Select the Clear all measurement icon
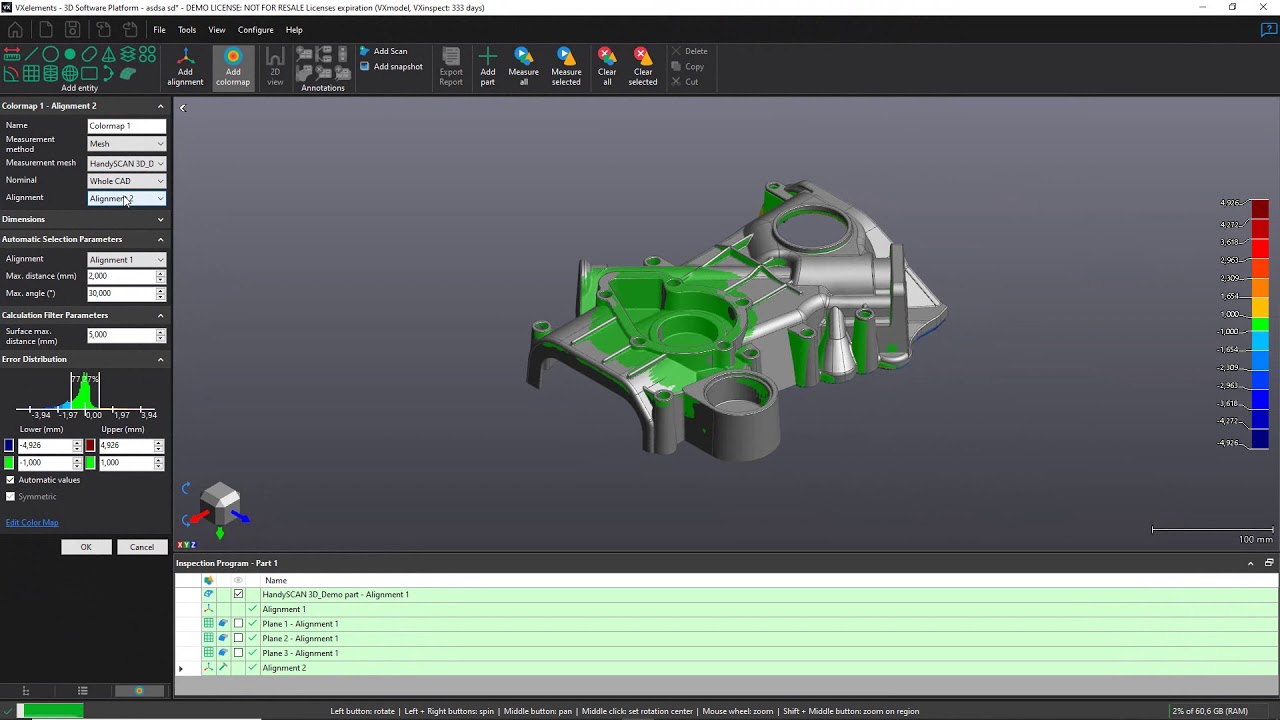1280x720 pixels. (x=606, y=65)
